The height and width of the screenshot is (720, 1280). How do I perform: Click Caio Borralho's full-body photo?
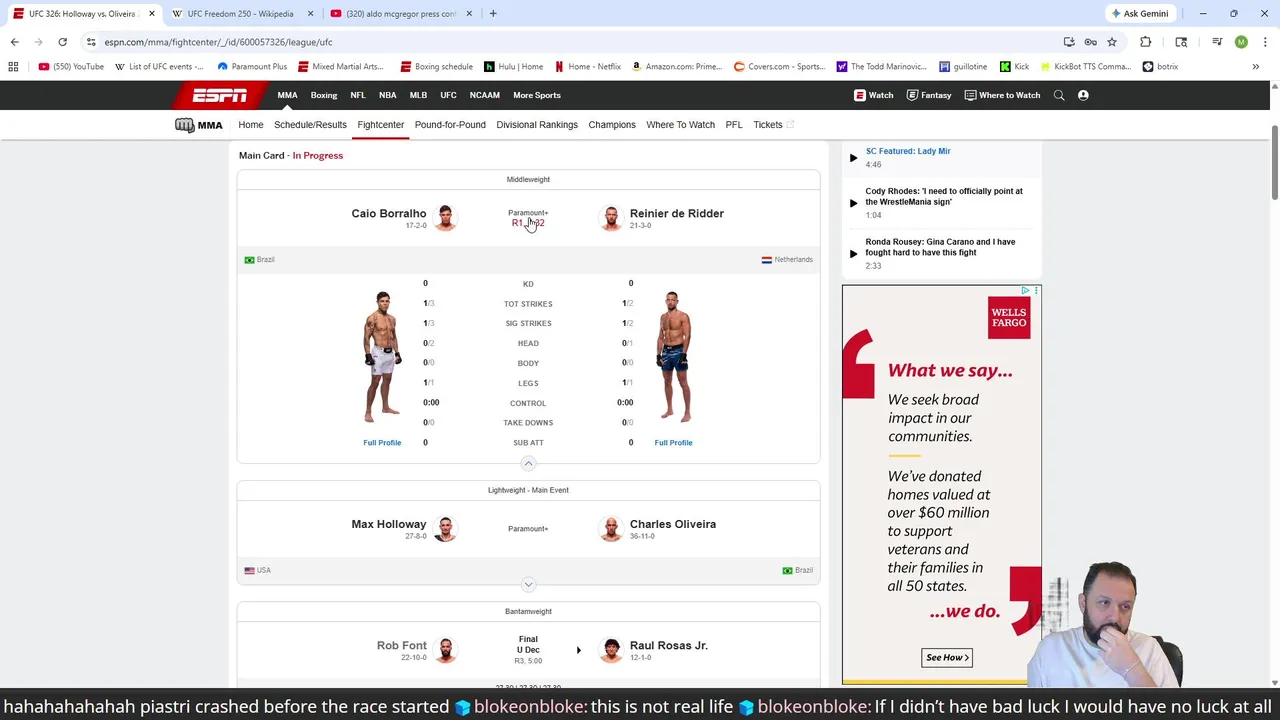(382, 357)
